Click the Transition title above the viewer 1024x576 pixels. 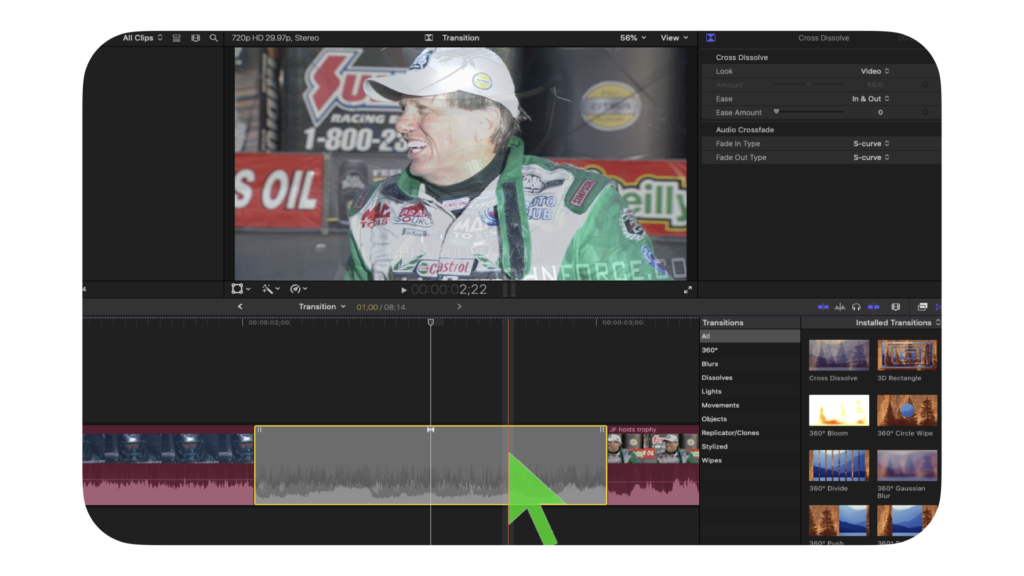[x=460, y=38]
